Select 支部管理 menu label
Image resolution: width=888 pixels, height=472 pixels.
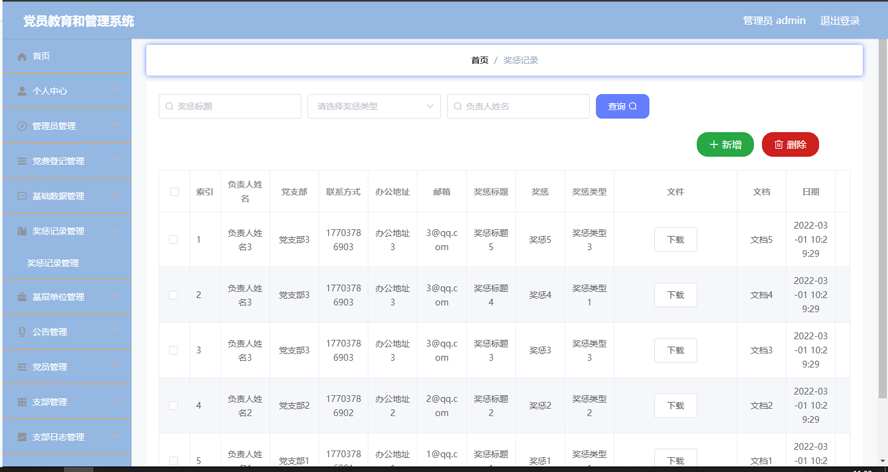pos(50,402)
